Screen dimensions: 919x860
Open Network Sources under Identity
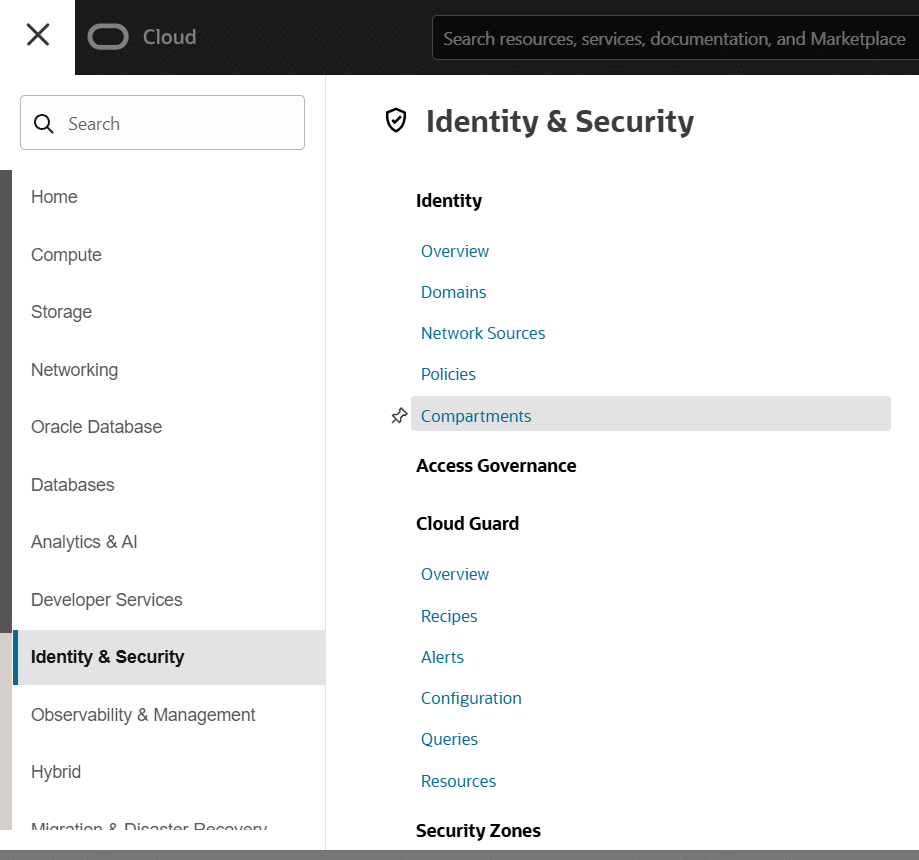coord(483,333)
